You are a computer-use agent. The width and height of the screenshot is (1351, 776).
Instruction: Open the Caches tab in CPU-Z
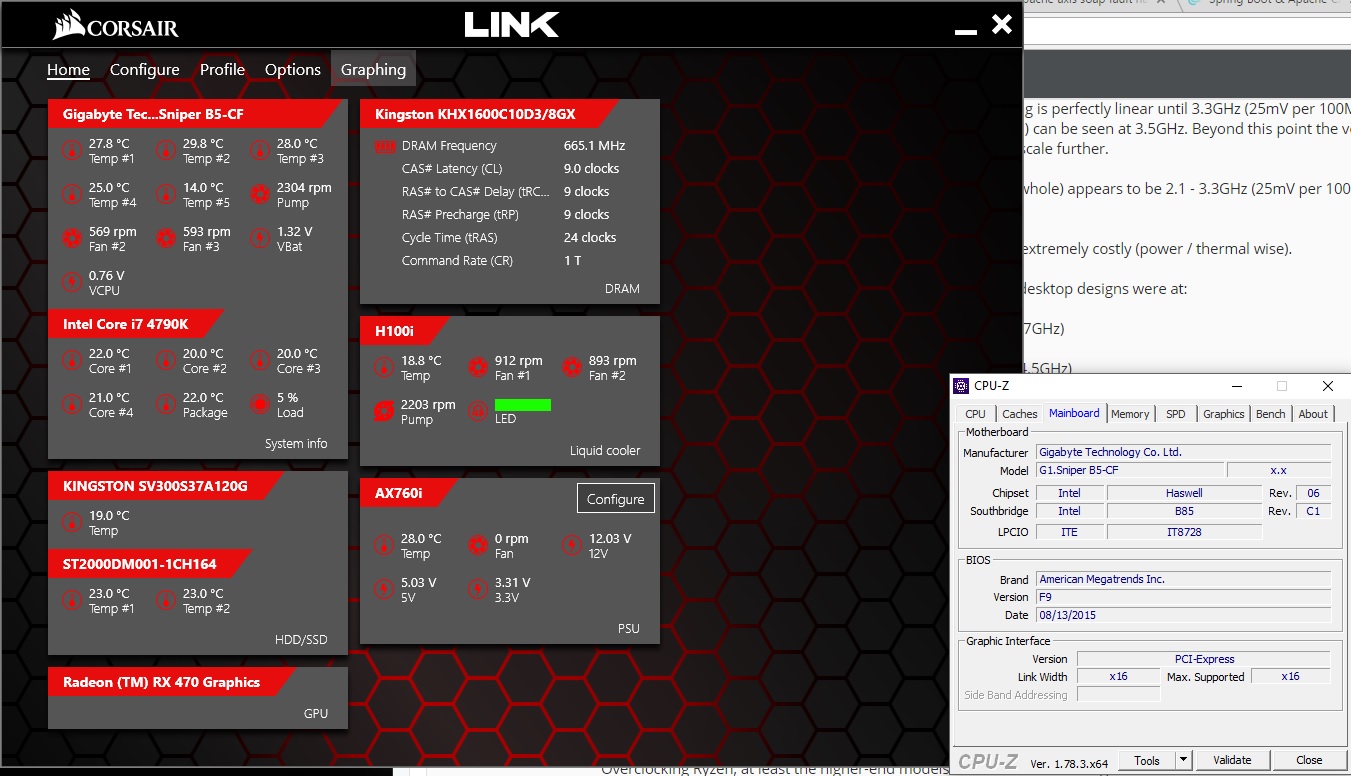(1019, 414)
